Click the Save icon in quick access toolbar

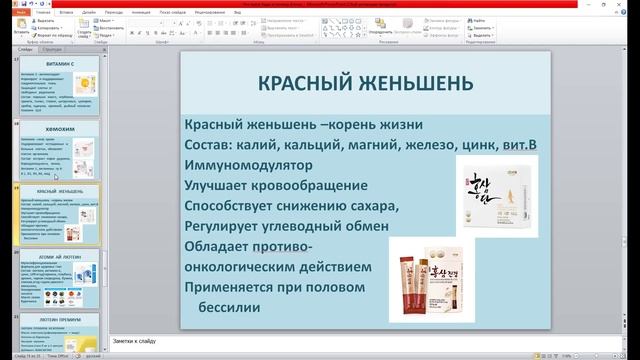tap(24, 4)
